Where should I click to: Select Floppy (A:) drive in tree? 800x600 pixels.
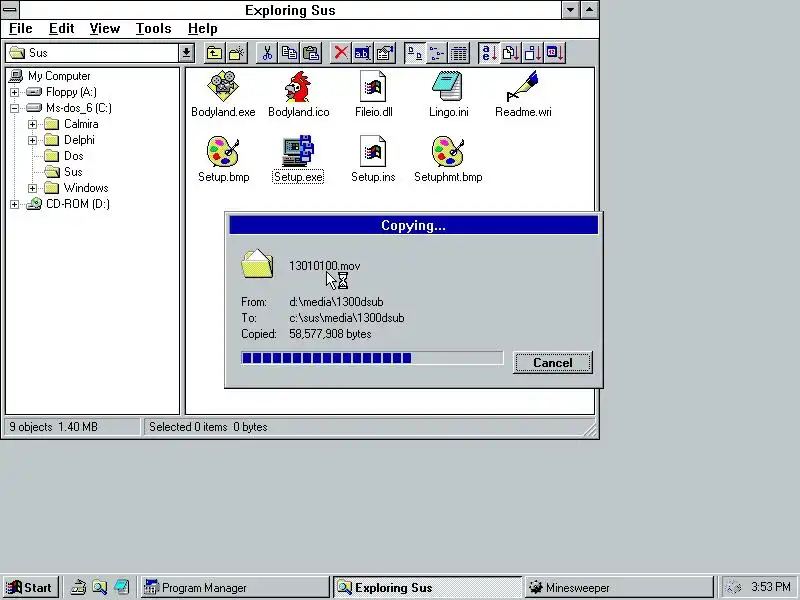62,92
